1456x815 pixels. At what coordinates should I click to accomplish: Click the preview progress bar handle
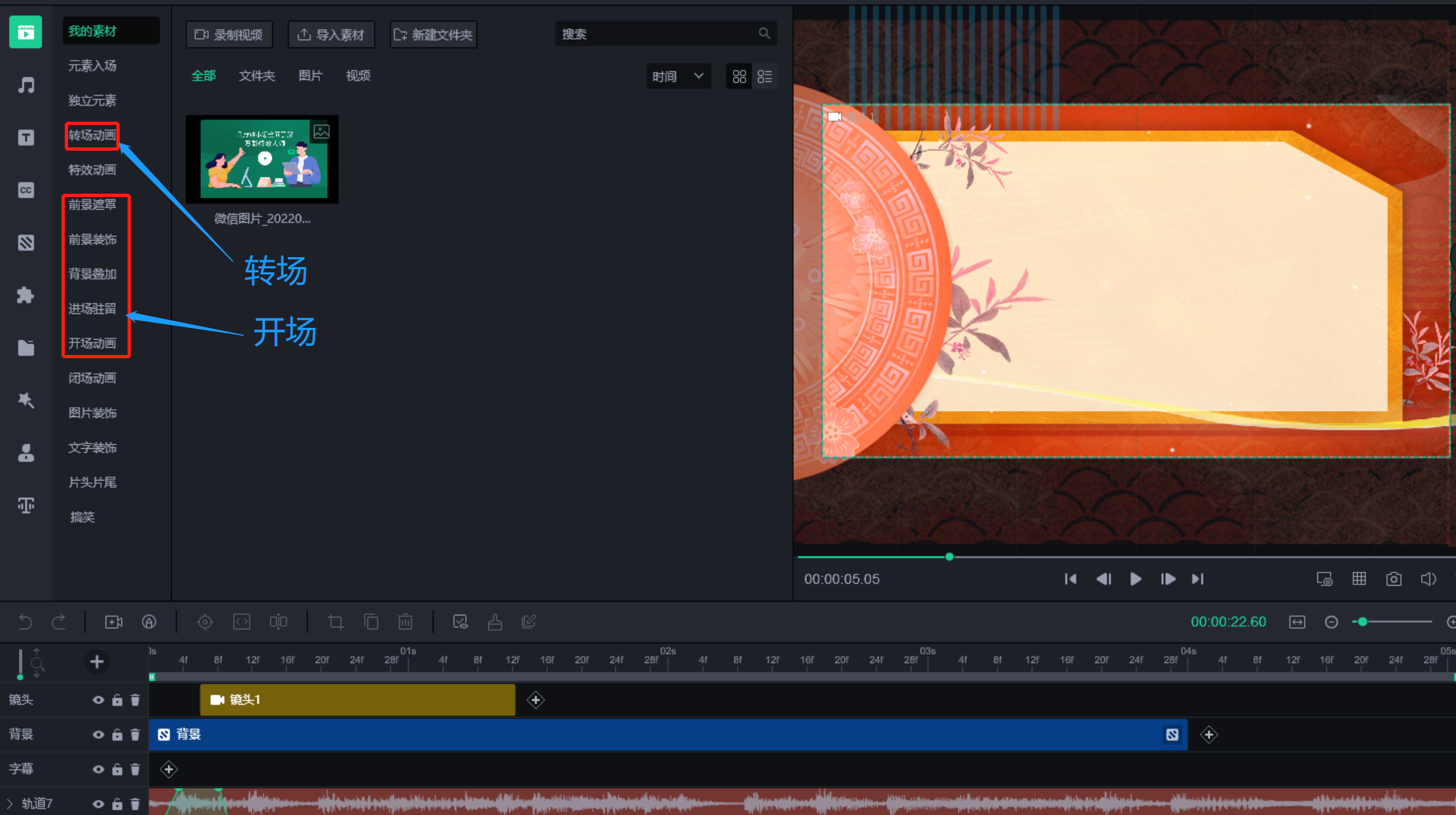[x=949, y=557]
